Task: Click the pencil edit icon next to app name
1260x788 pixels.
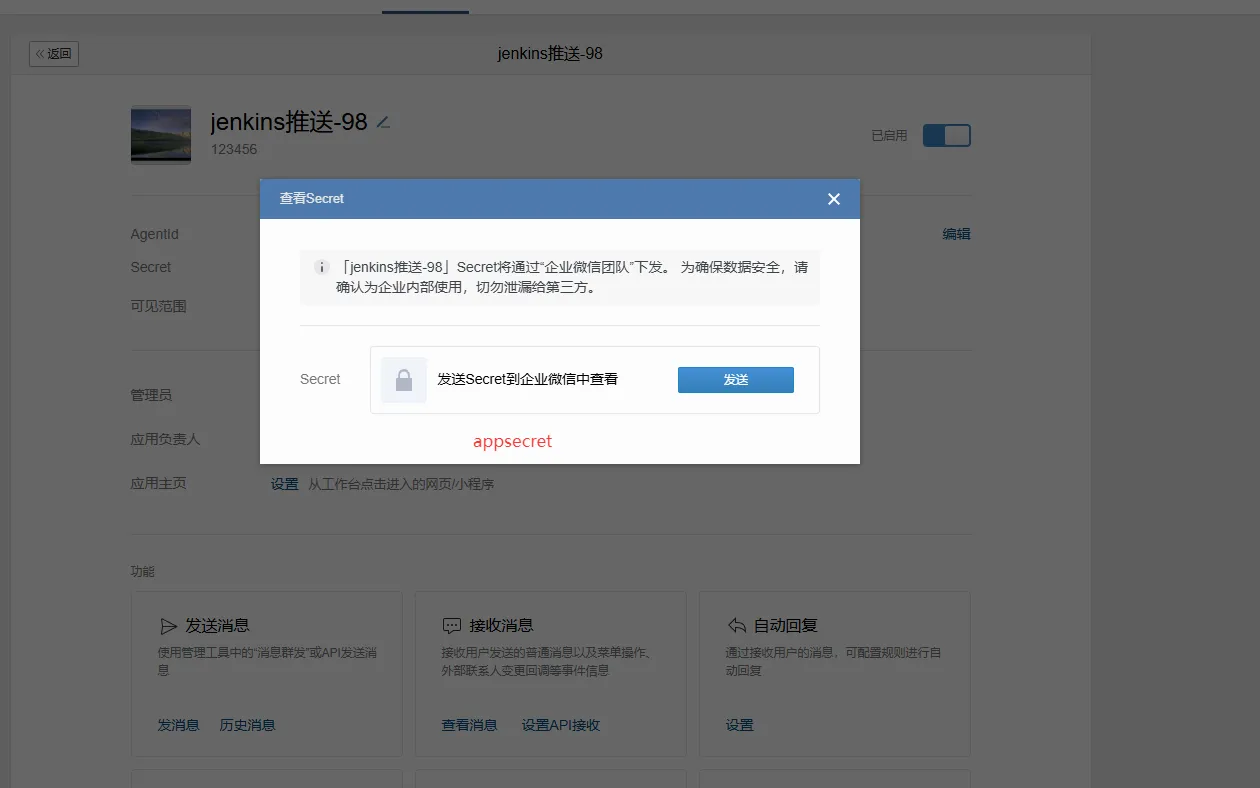Action: coord(383,123)
